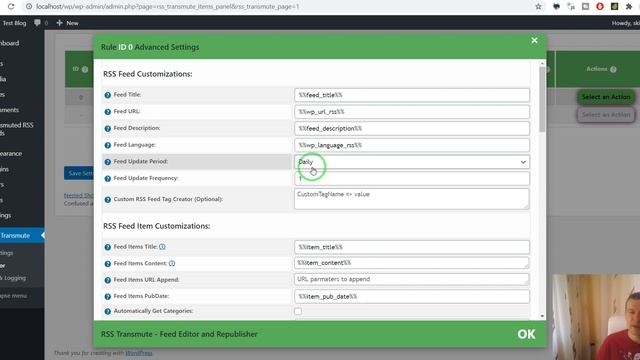Click the Feed Update Frequency input field
This screenshot has height=360, width=640.
click(x=411, y=179)
